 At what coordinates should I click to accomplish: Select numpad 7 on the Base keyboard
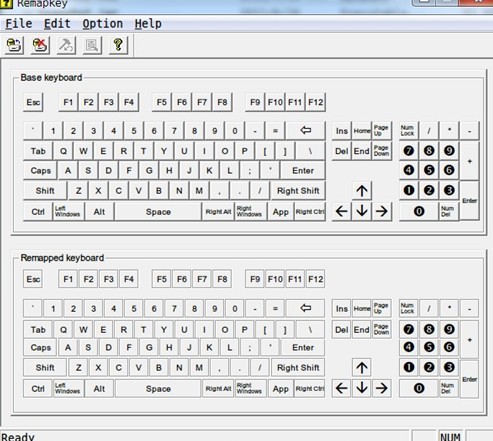409,151
